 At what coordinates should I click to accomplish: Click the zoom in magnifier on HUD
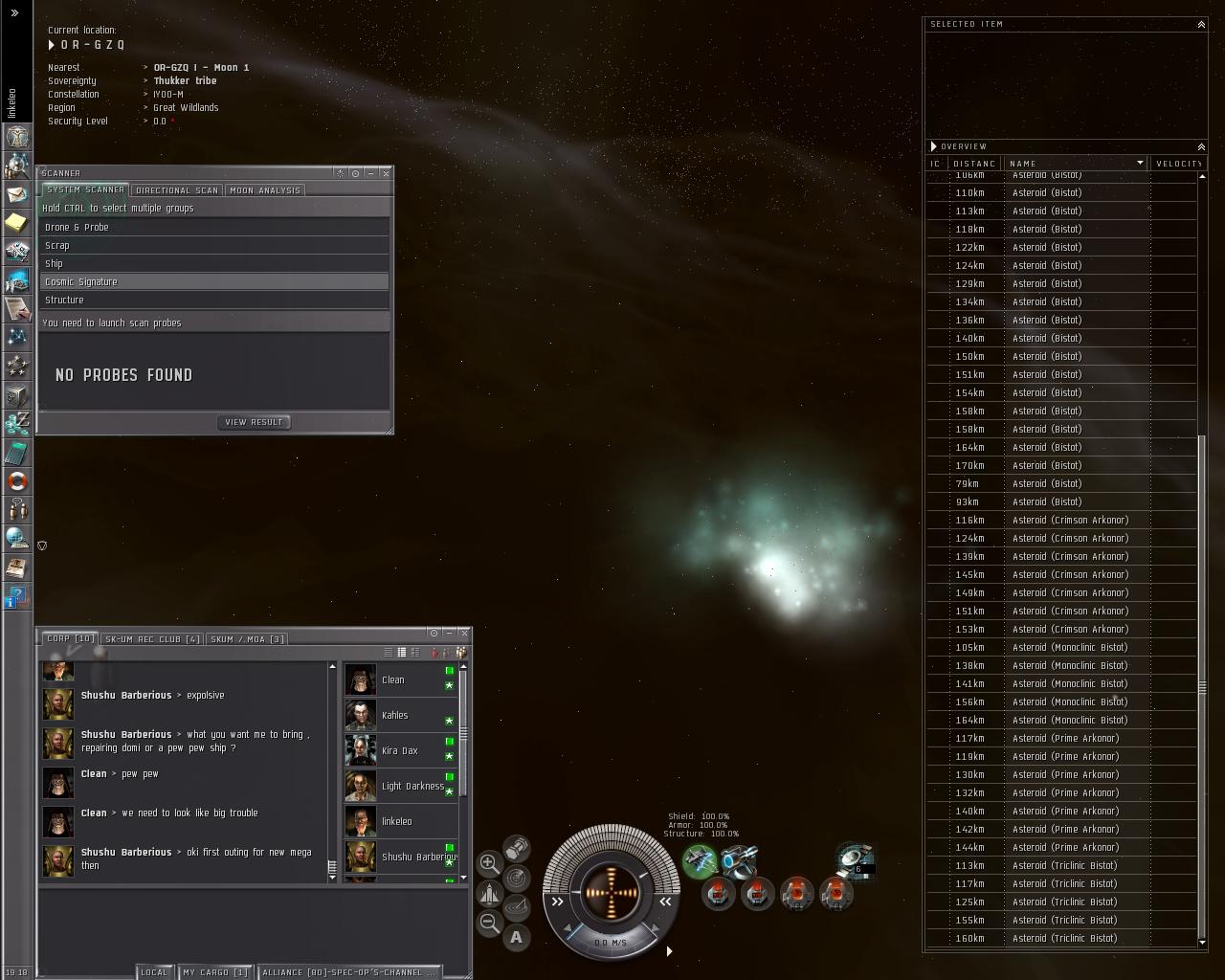coord(489,862)
